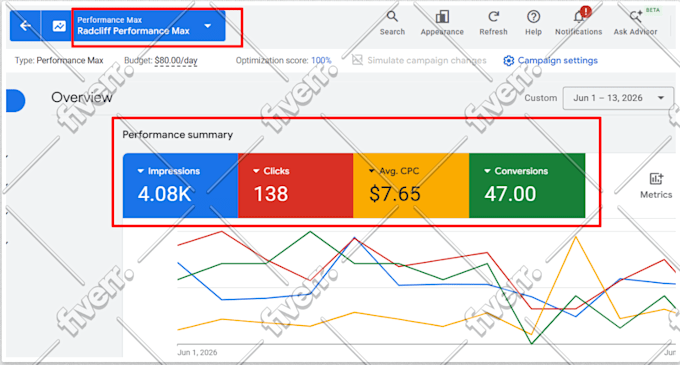Image resolution: width=680 pixels, height=365 pixels.
Task: Select the red 138 Clicks card
Action: (295, 186)
